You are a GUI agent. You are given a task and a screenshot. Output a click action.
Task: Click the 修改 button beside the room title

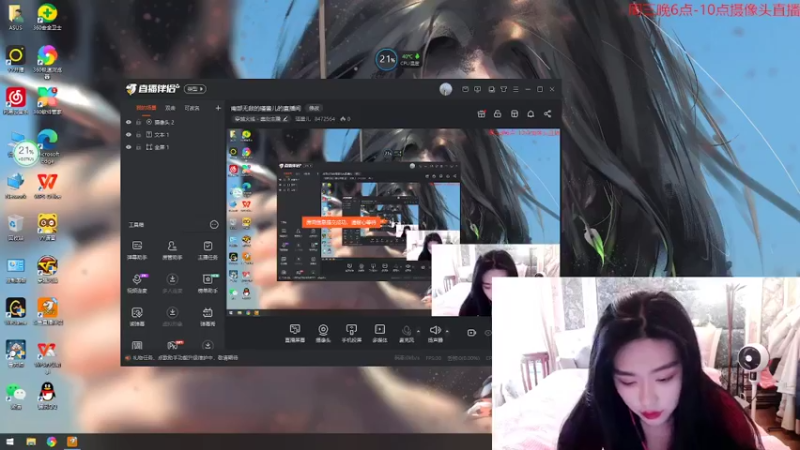point(314,108)
